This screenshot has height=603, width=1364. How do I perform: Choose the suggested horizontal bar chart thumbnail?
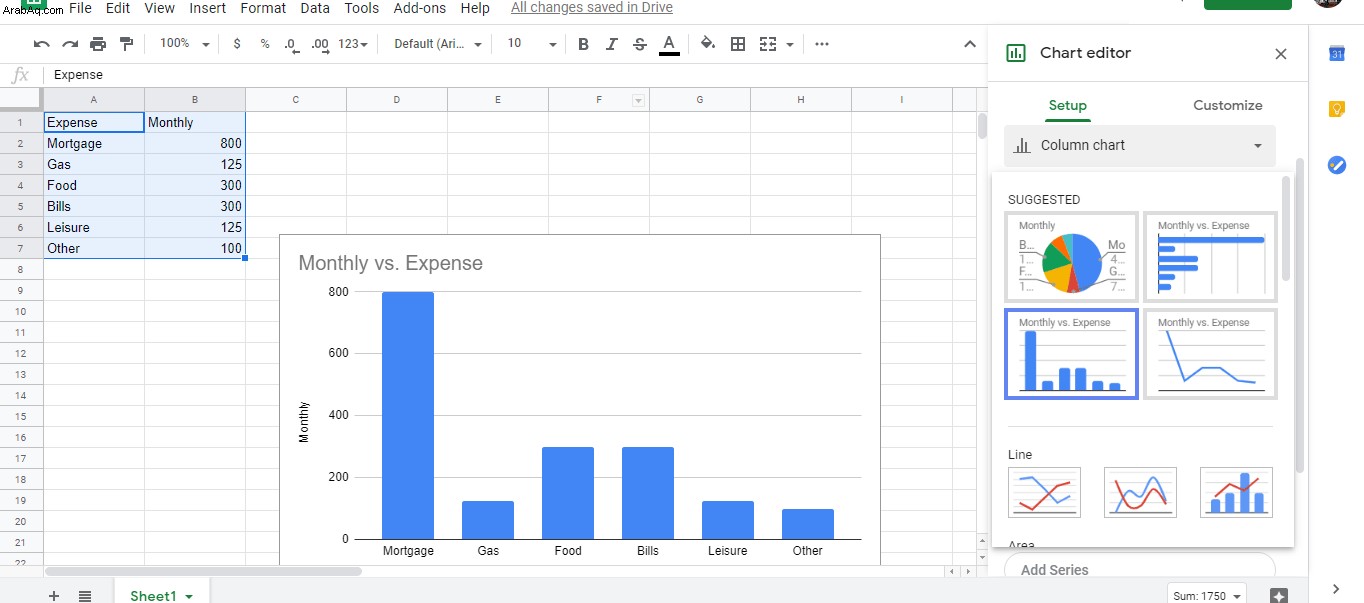[x=1211, y=257]
